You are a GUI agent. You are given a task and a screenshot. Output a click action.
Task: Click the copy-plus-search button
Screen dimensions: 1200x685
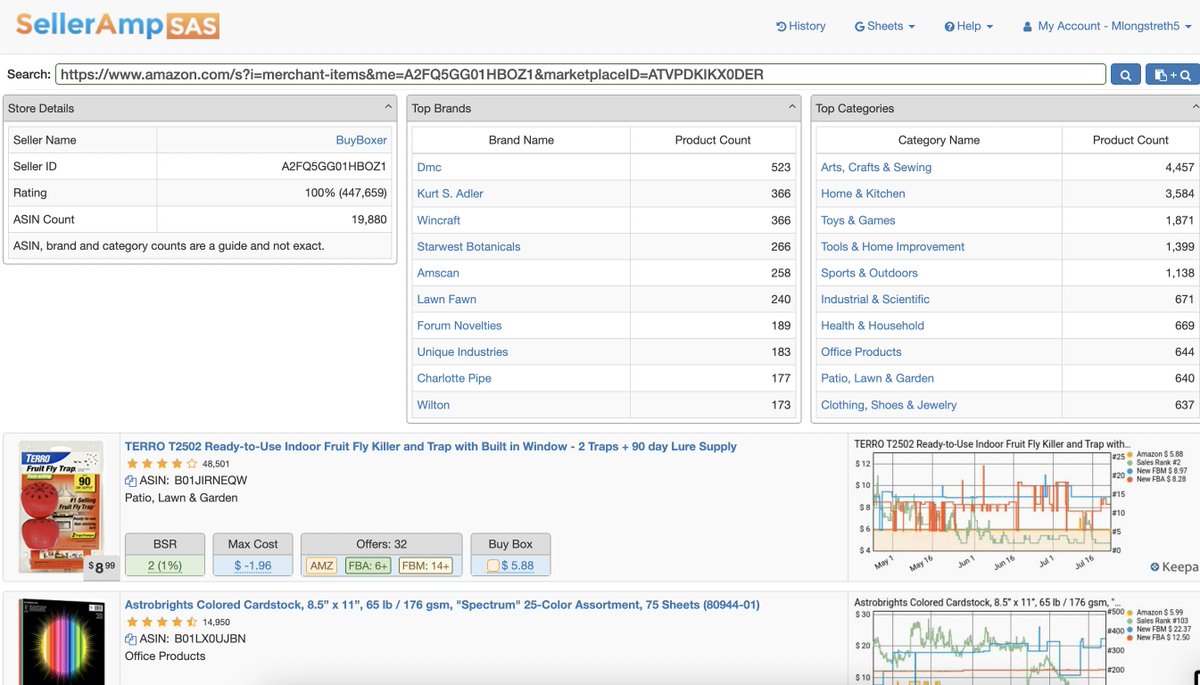click(x=1172, y=74)
